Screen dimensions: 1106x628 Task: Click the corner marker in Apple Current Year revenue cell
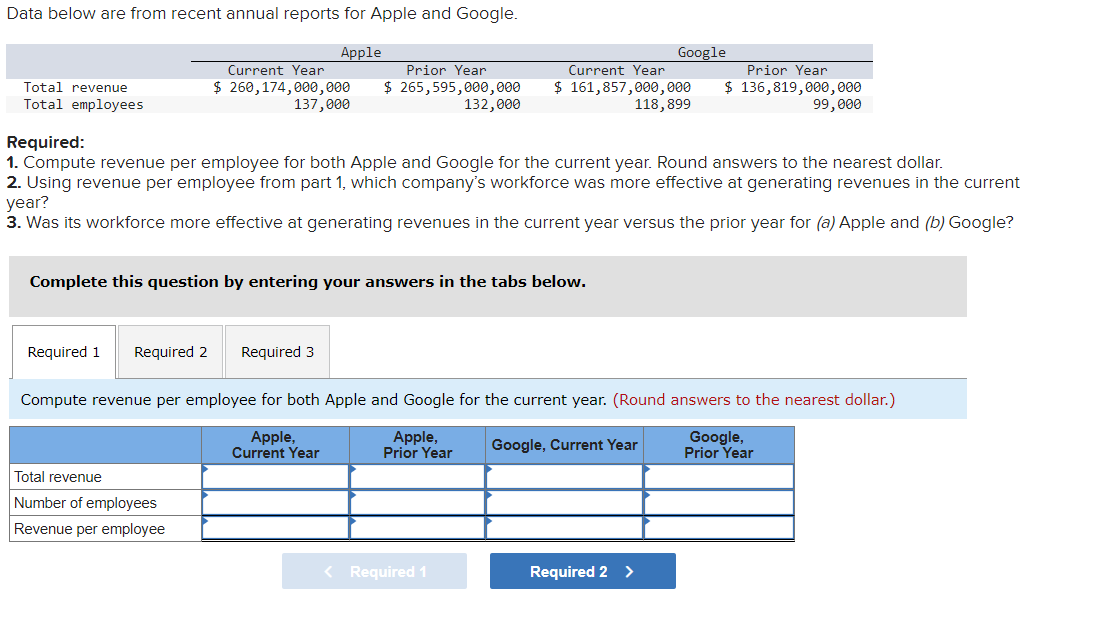206,468
